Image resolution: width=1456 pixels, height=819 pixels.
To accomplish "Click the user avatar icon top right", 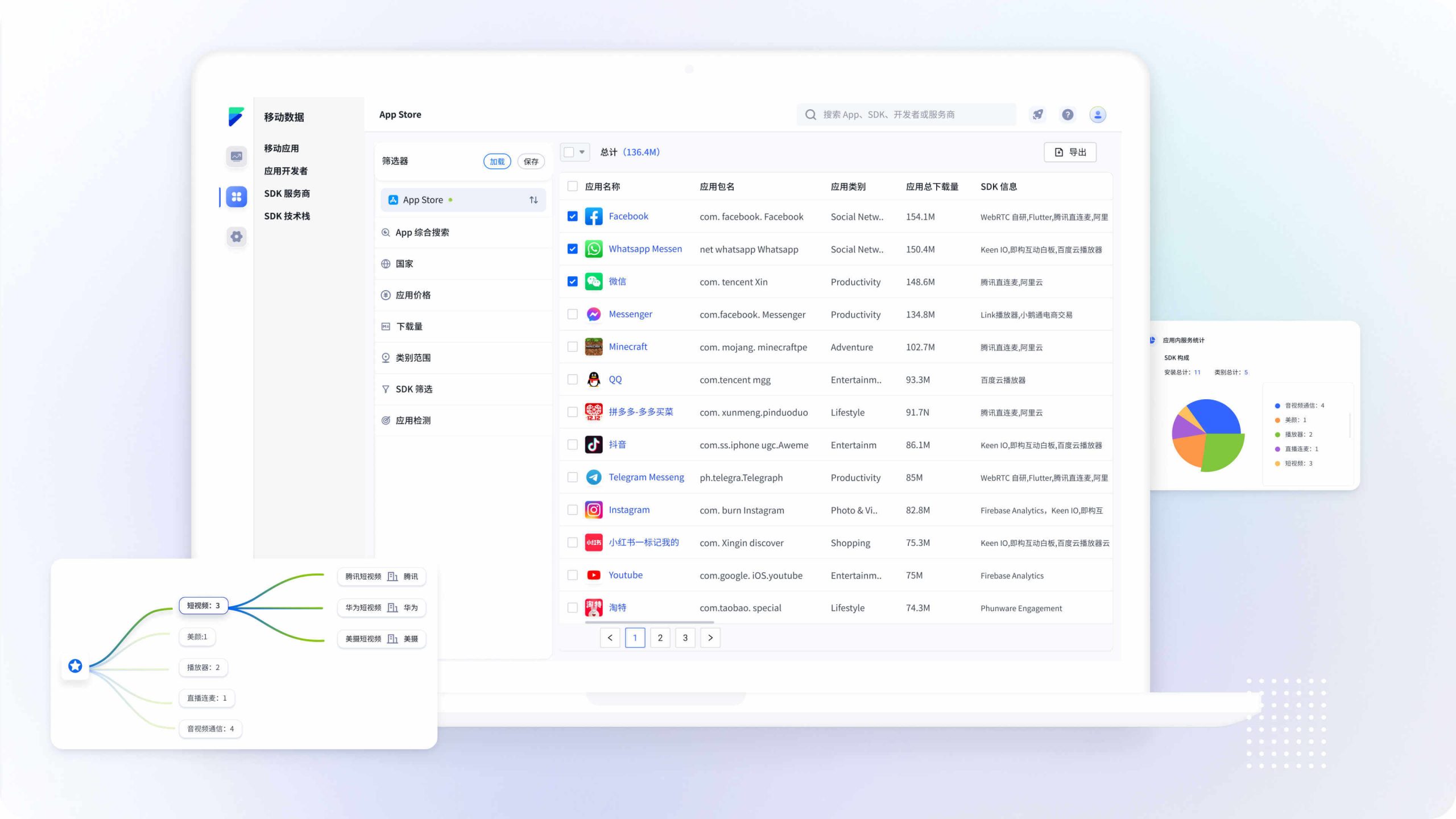I will point(1098,114).
